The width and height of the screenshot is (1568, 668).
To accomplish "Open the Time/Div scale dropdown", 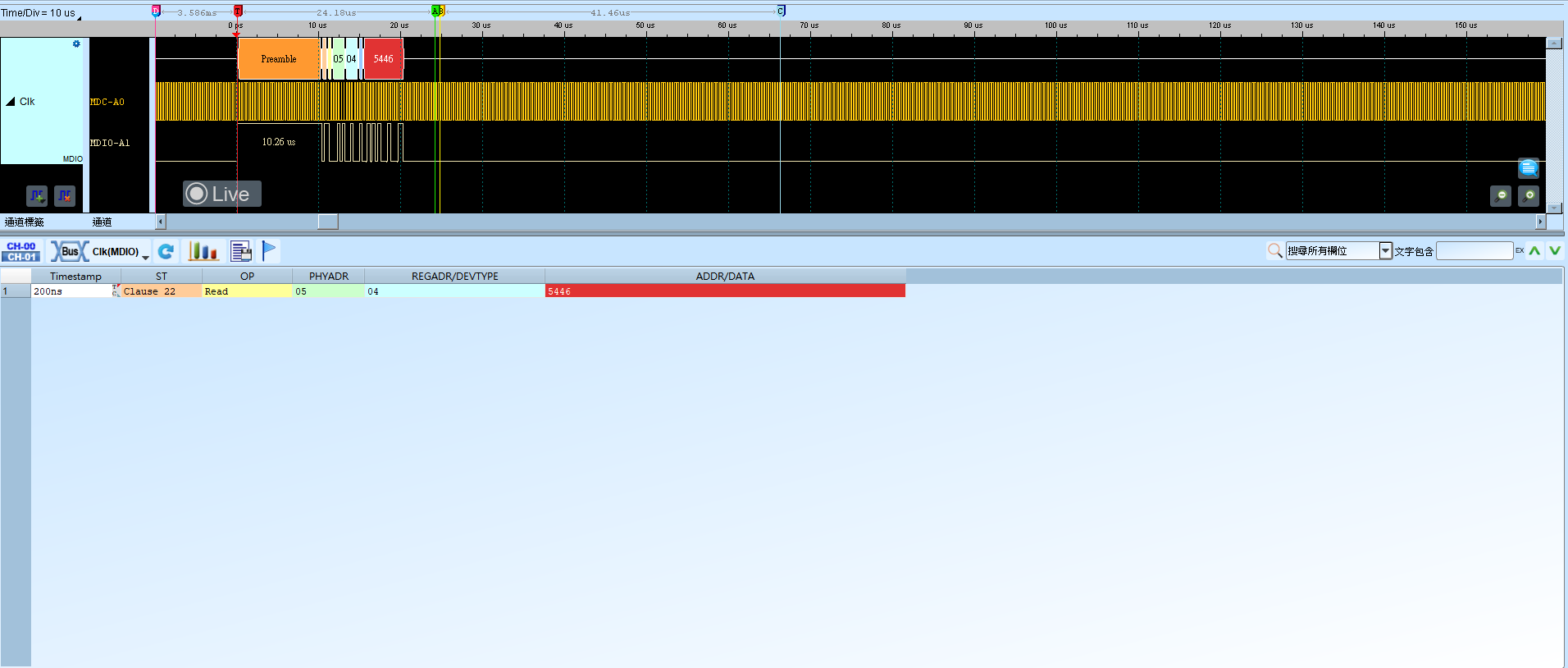I will (79, 16).
